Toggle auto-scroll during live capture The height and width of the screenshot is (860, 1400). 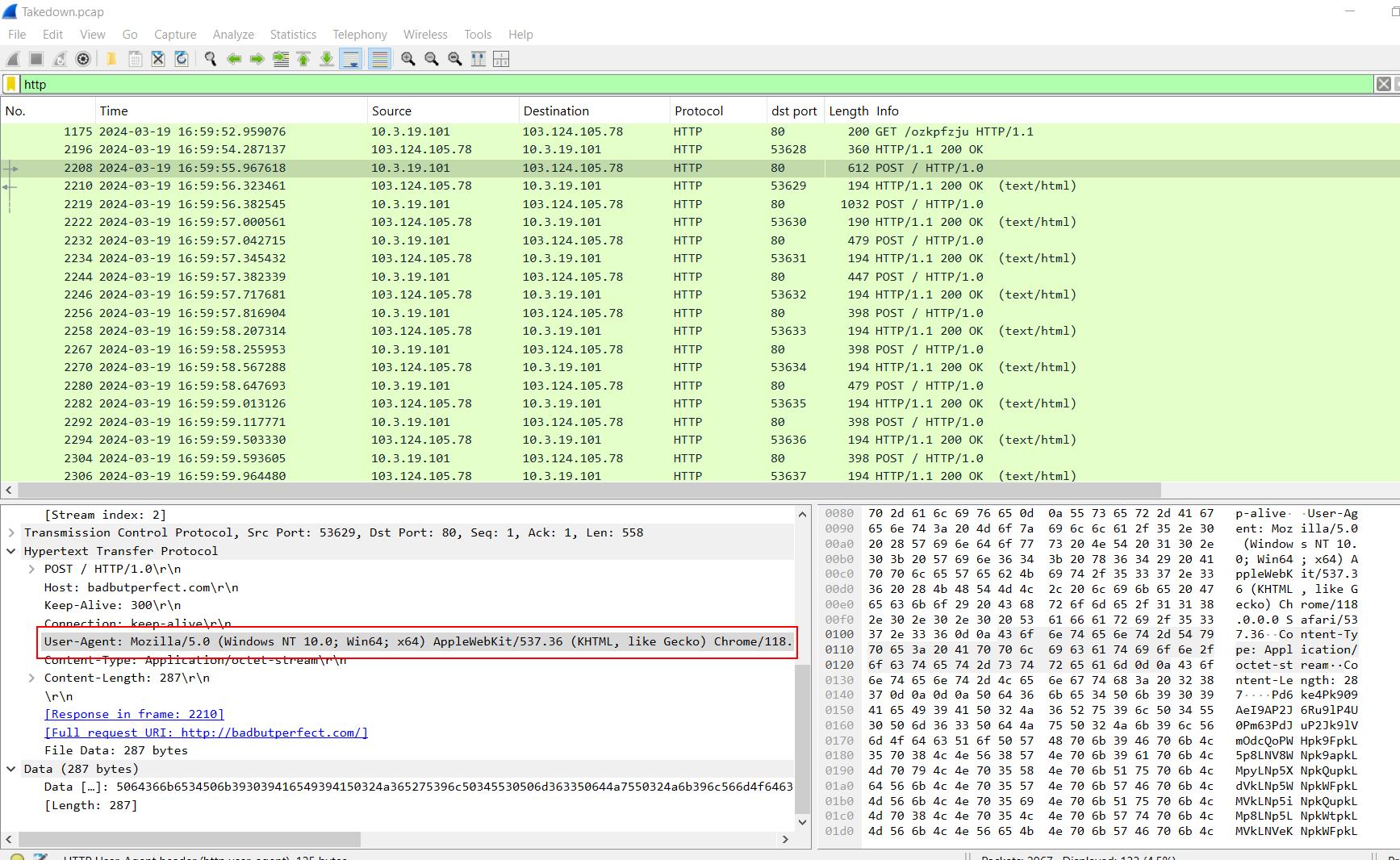(x=351, y=59)
